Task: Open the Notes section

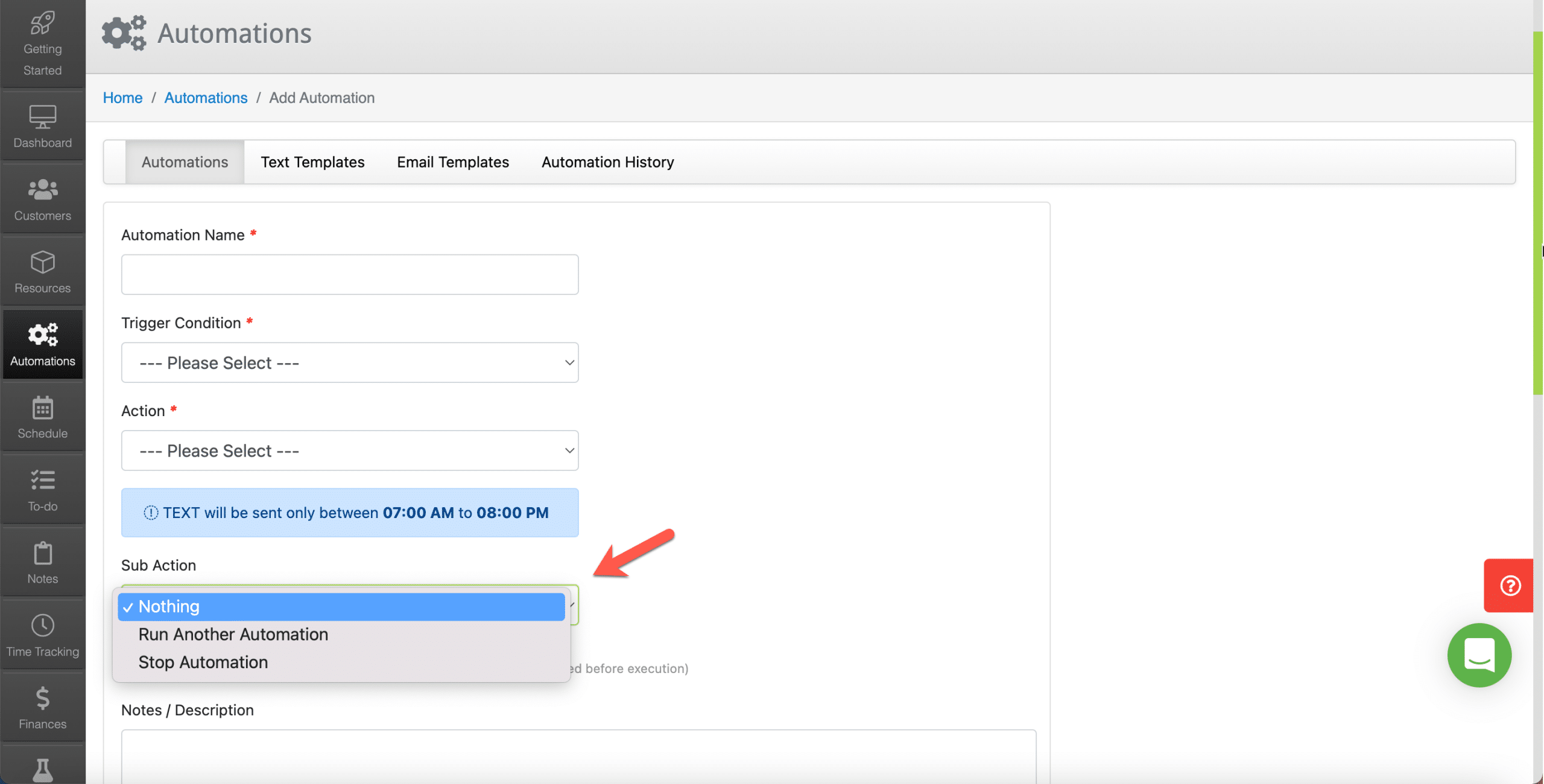Action: click(42, 561)
